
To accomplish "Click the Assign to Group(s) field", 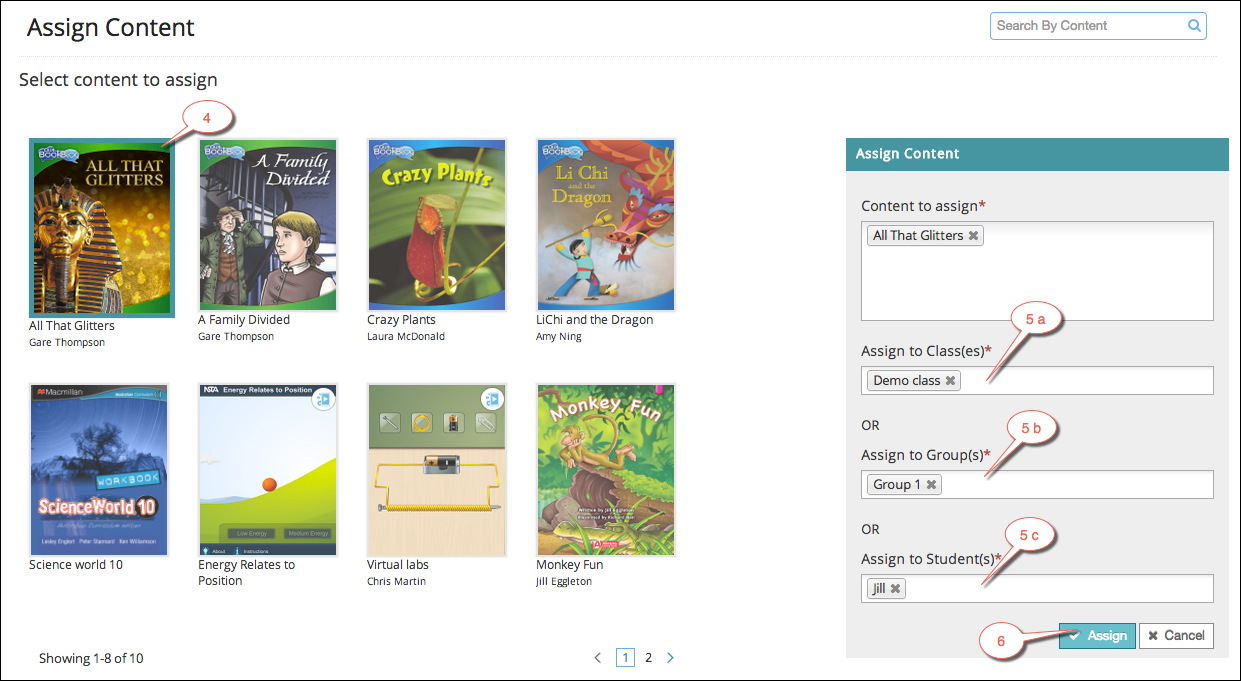I will (x=1037, y=485).
